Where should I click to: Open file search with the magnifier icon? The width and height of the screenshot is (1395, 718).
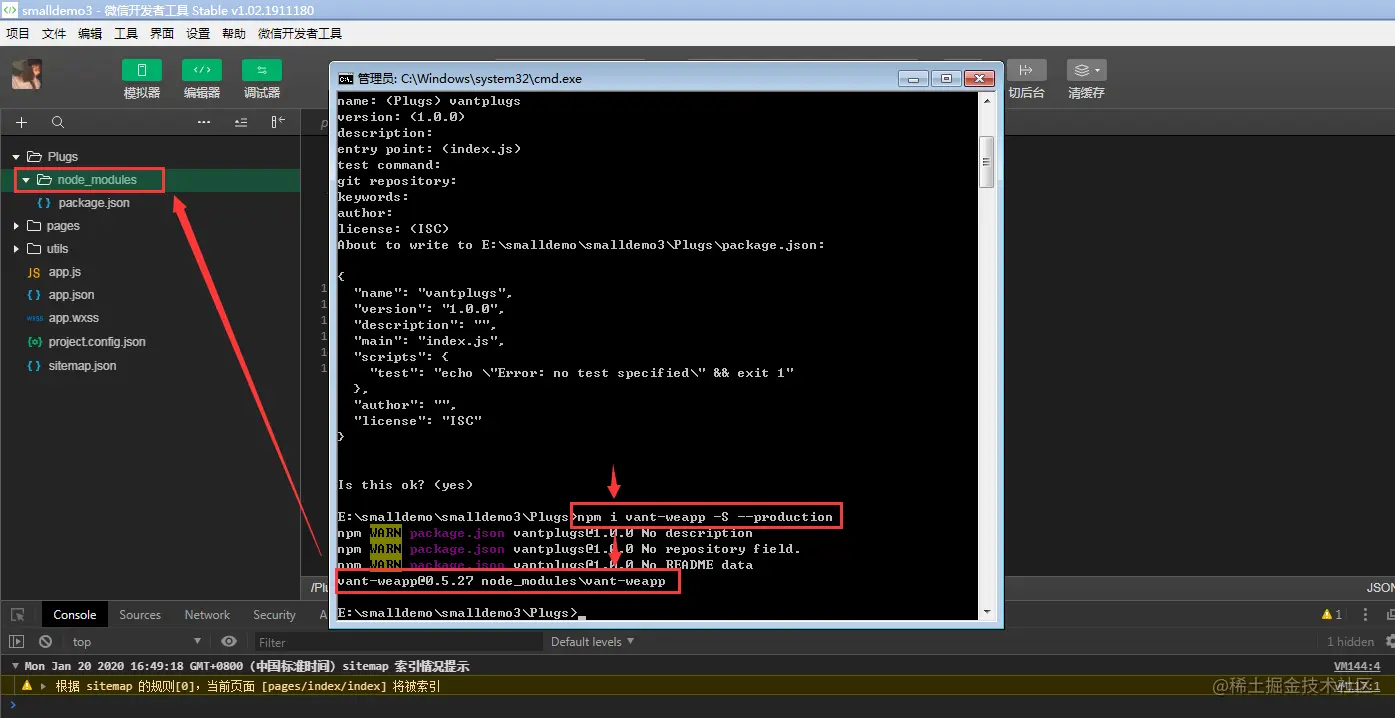pyautogui.click(x=58, y=122)
